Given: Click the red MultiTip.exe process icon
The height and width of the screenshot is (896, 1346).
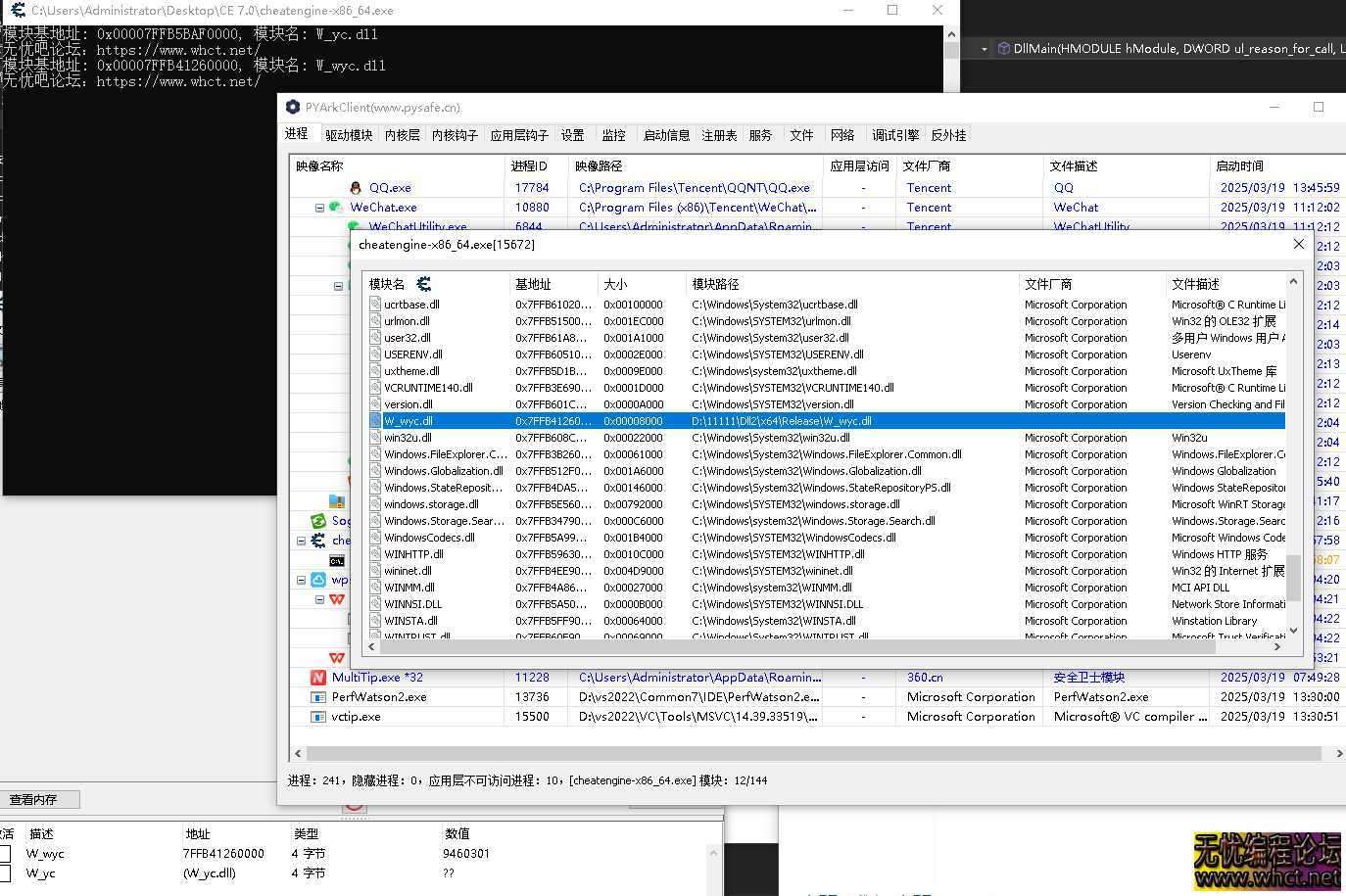Looking at the screenshot, I should coord(317,678).
